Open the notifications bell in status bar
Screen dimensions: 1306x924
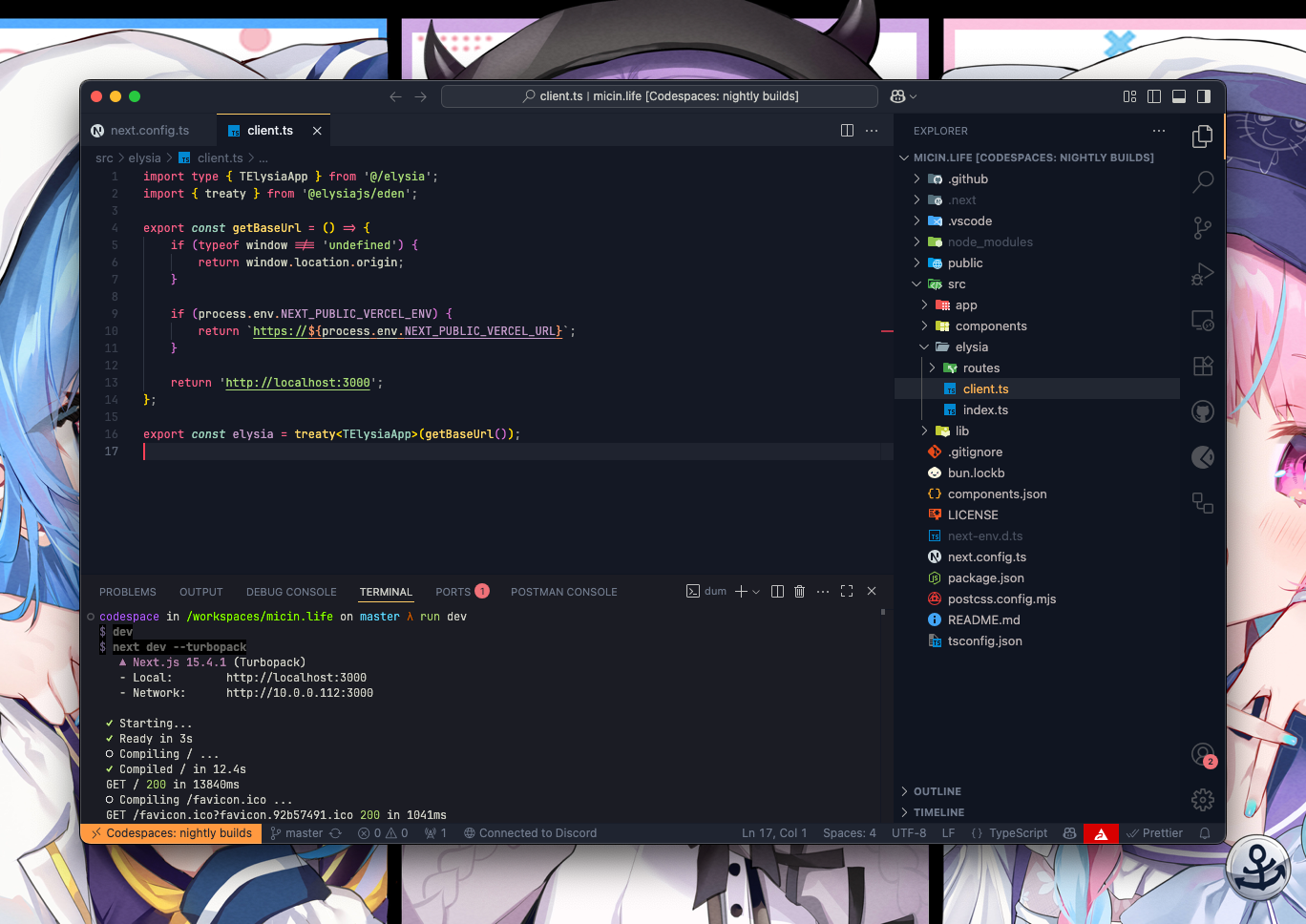[1205, 833]
